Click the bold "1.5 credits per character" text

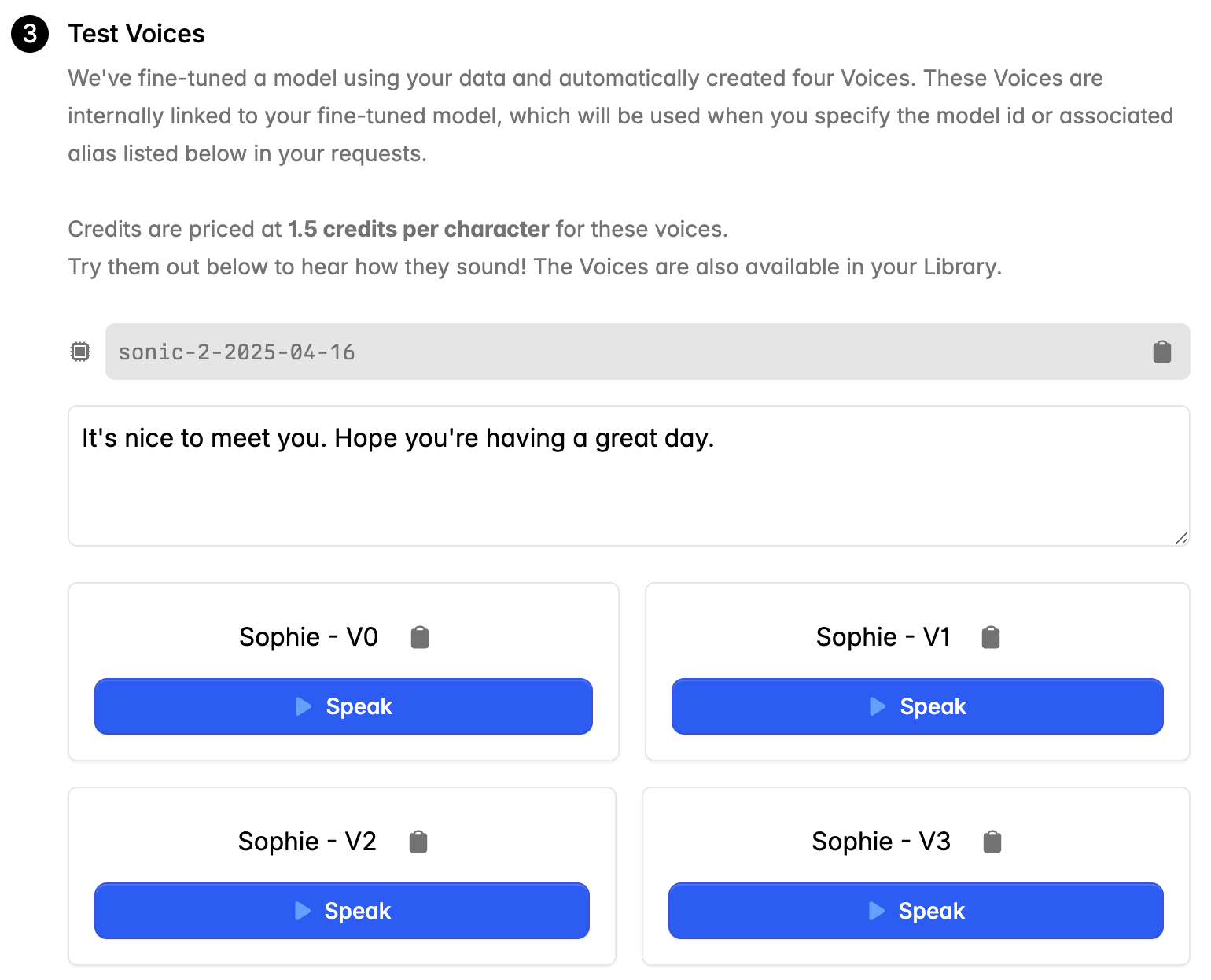point(418,229)
